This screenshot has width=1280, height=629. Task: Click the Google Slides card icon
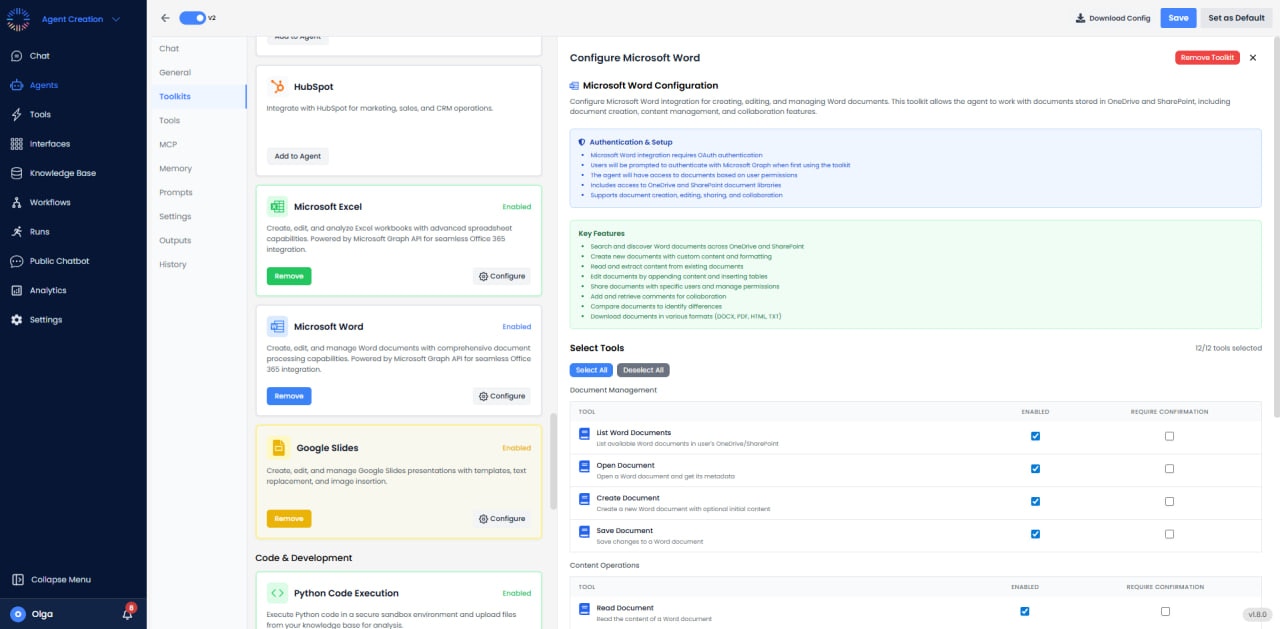pyautogui.click(x=278, y=448)
